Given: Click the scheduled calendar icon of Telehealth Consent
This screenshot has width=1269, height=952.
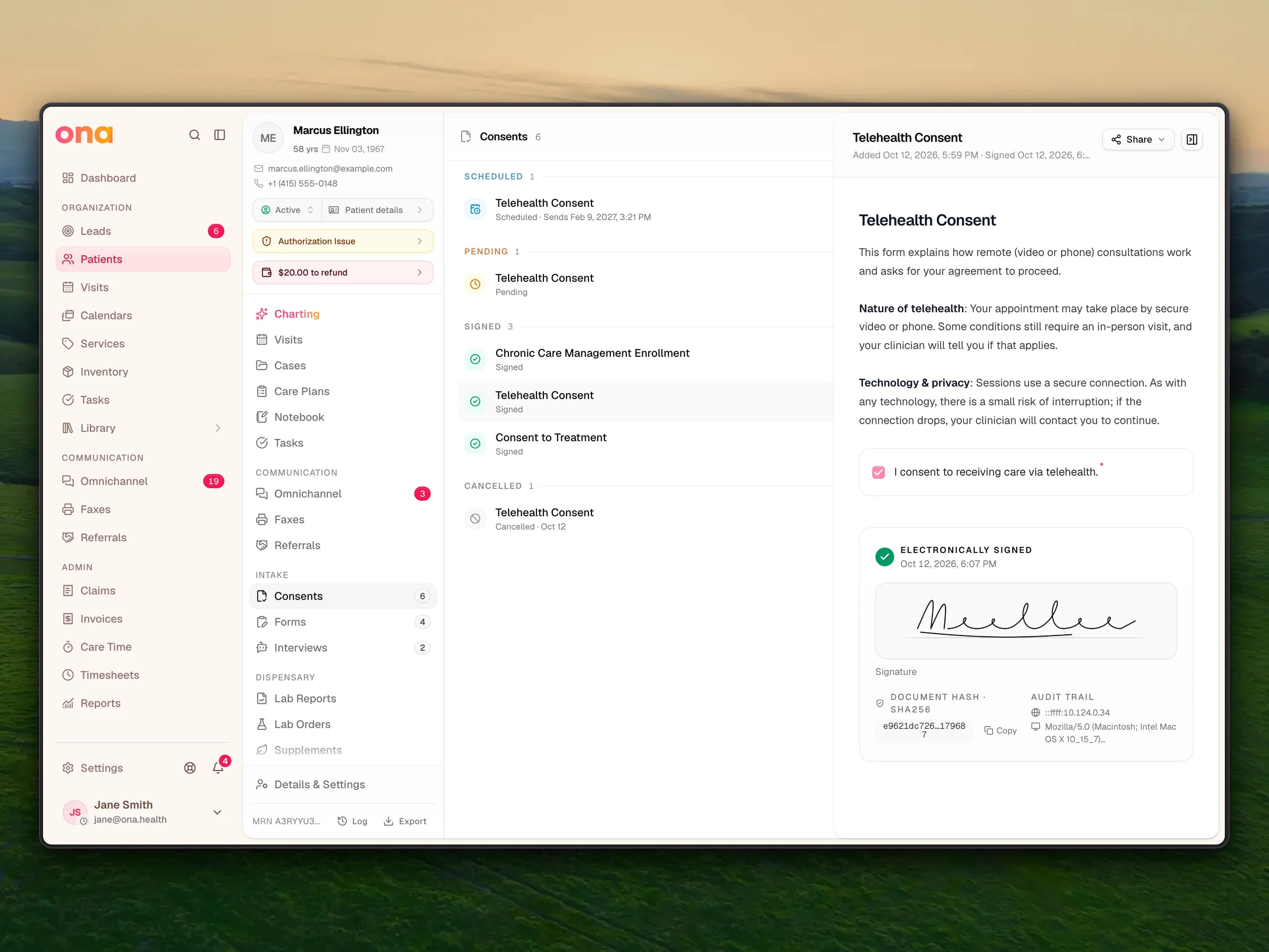Looking at the screenshot, I should [x=475, y=209].
